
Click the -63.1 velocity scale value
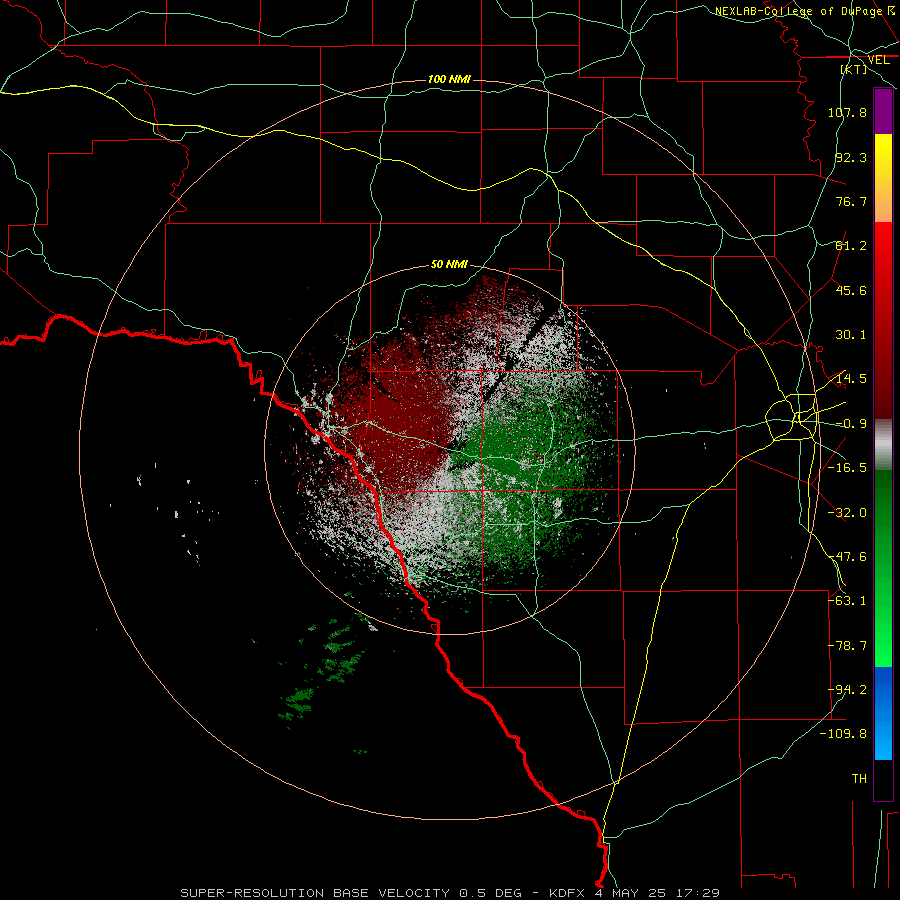coord(847,601)
